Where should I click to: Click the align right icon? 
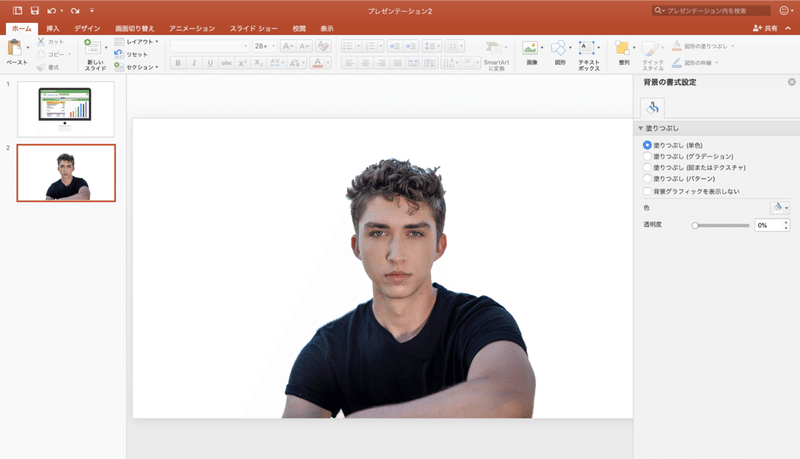pos(381,63)
